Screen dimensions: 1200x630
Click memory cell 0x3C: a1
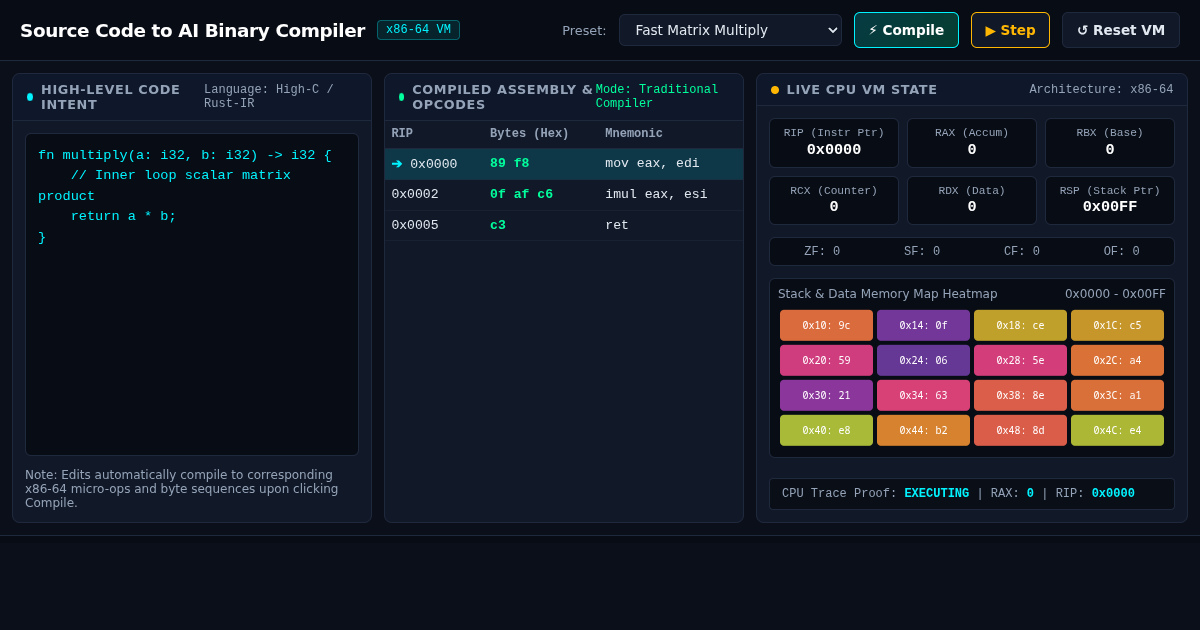[x=1117, y=396]
